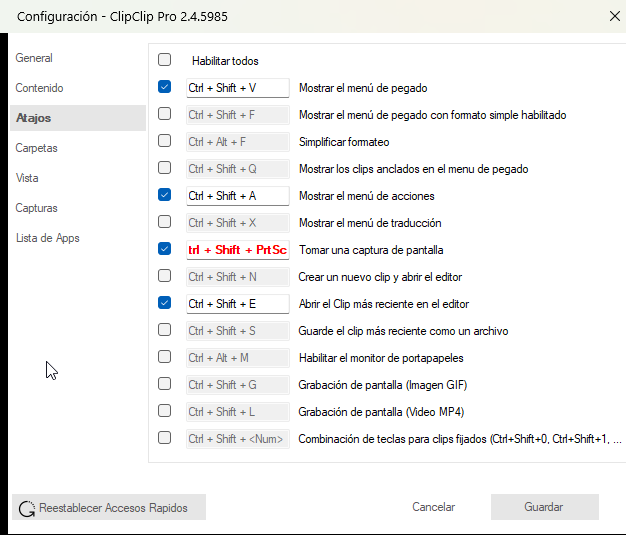The width and height of the screenshot is (626, 535).
Task: Open the General settings tab
Action: click(x=34, y=58)
